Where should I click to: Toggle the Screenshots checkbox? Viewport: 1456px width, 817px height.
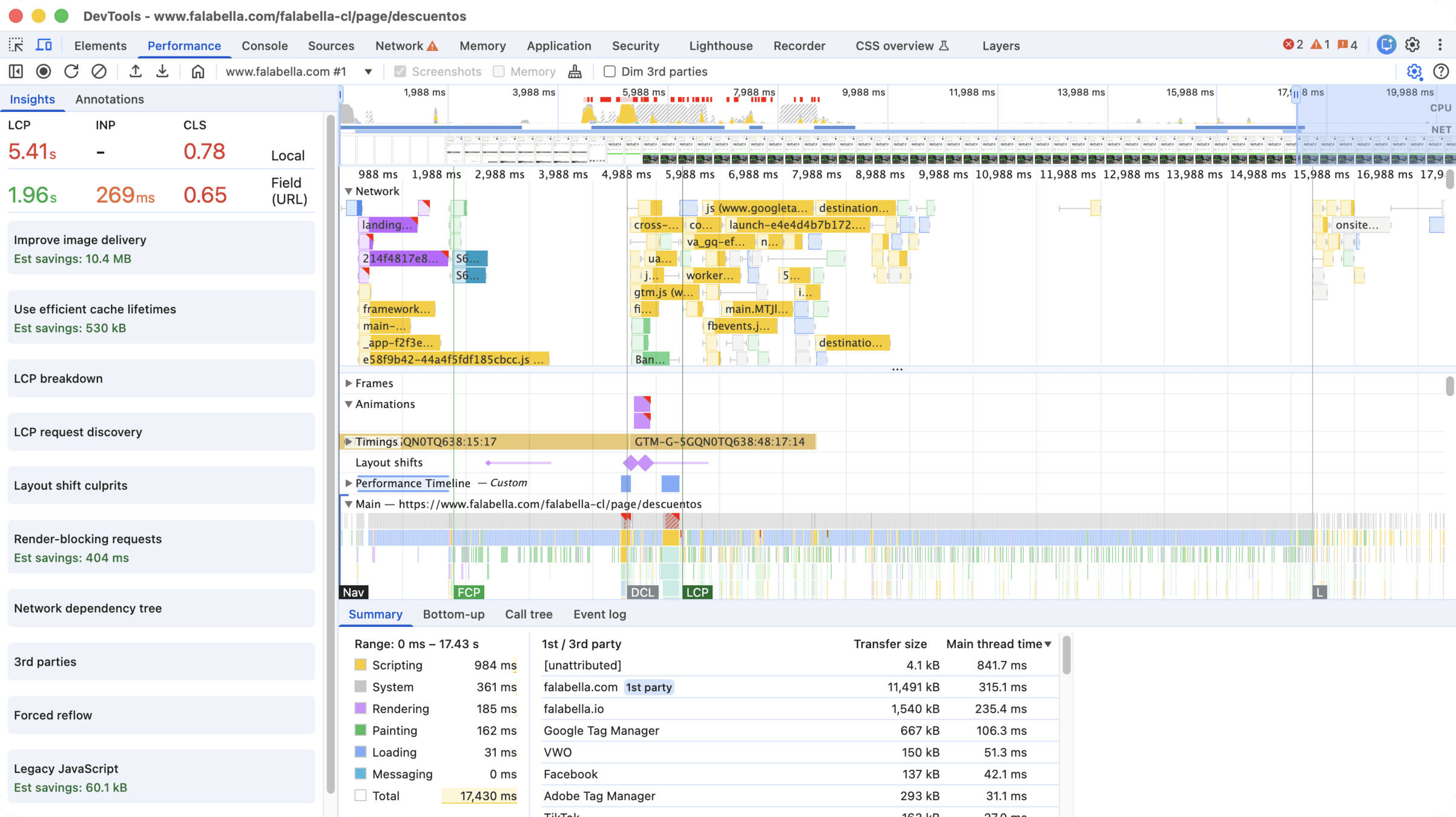(x=400, y=71)
